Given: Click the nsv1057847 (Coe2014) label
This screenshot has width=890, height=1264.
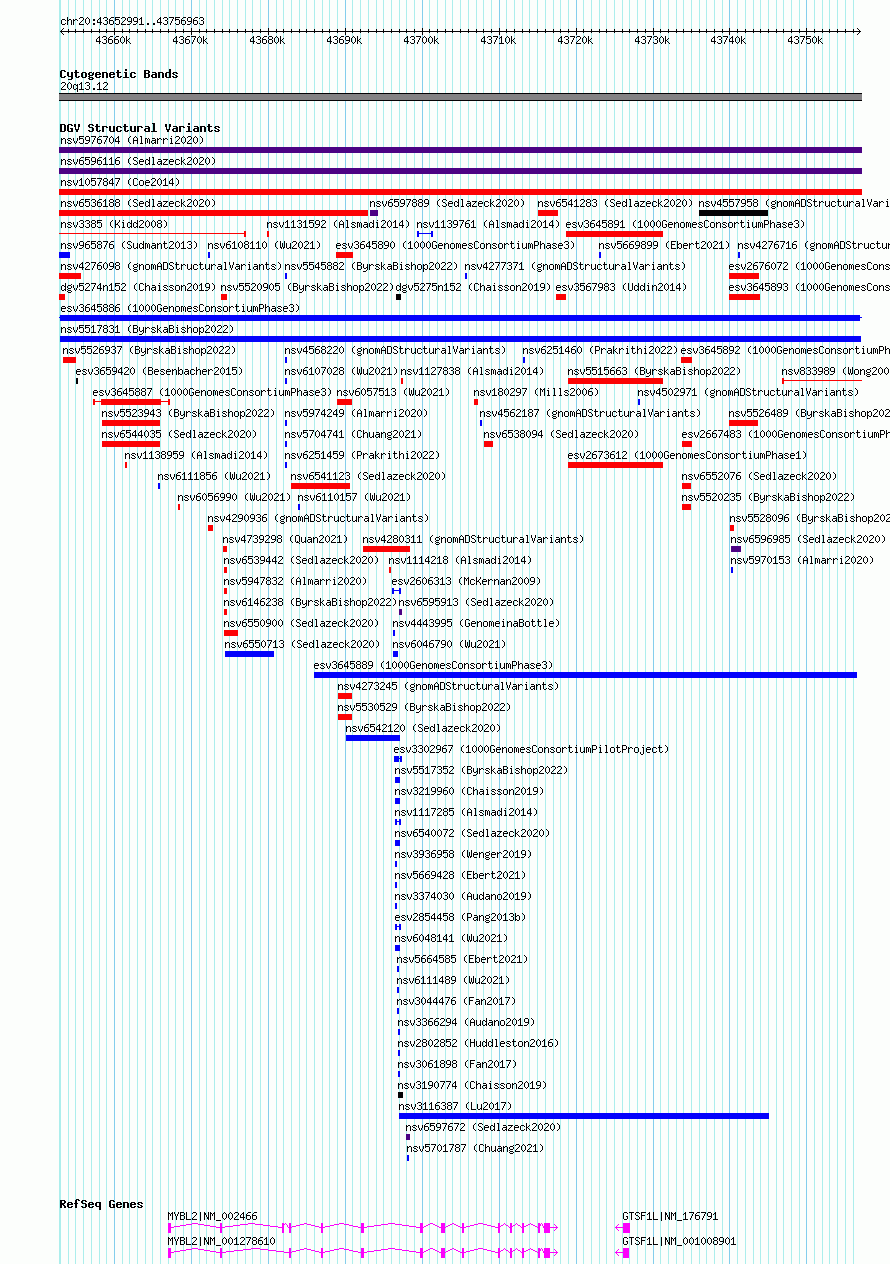Looking at the screenshot, I should pos(120,182).
